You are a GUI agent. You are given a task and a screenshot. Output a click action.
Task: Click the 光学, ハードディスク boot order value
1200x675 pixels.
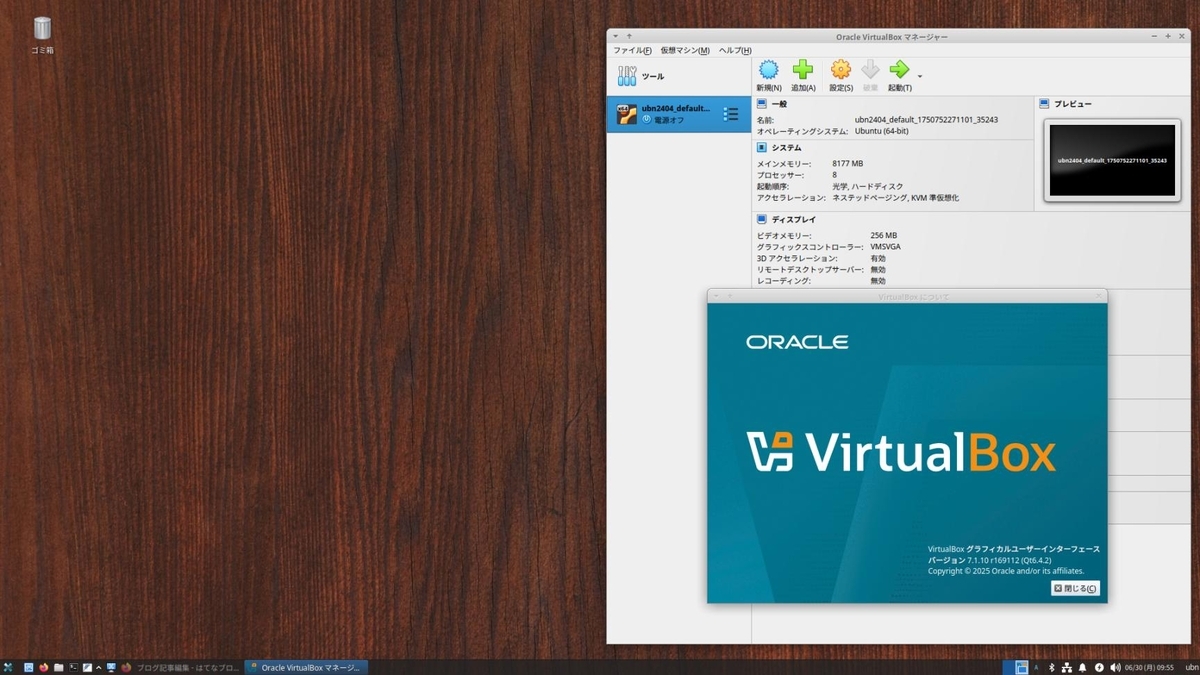coord(867,186)
